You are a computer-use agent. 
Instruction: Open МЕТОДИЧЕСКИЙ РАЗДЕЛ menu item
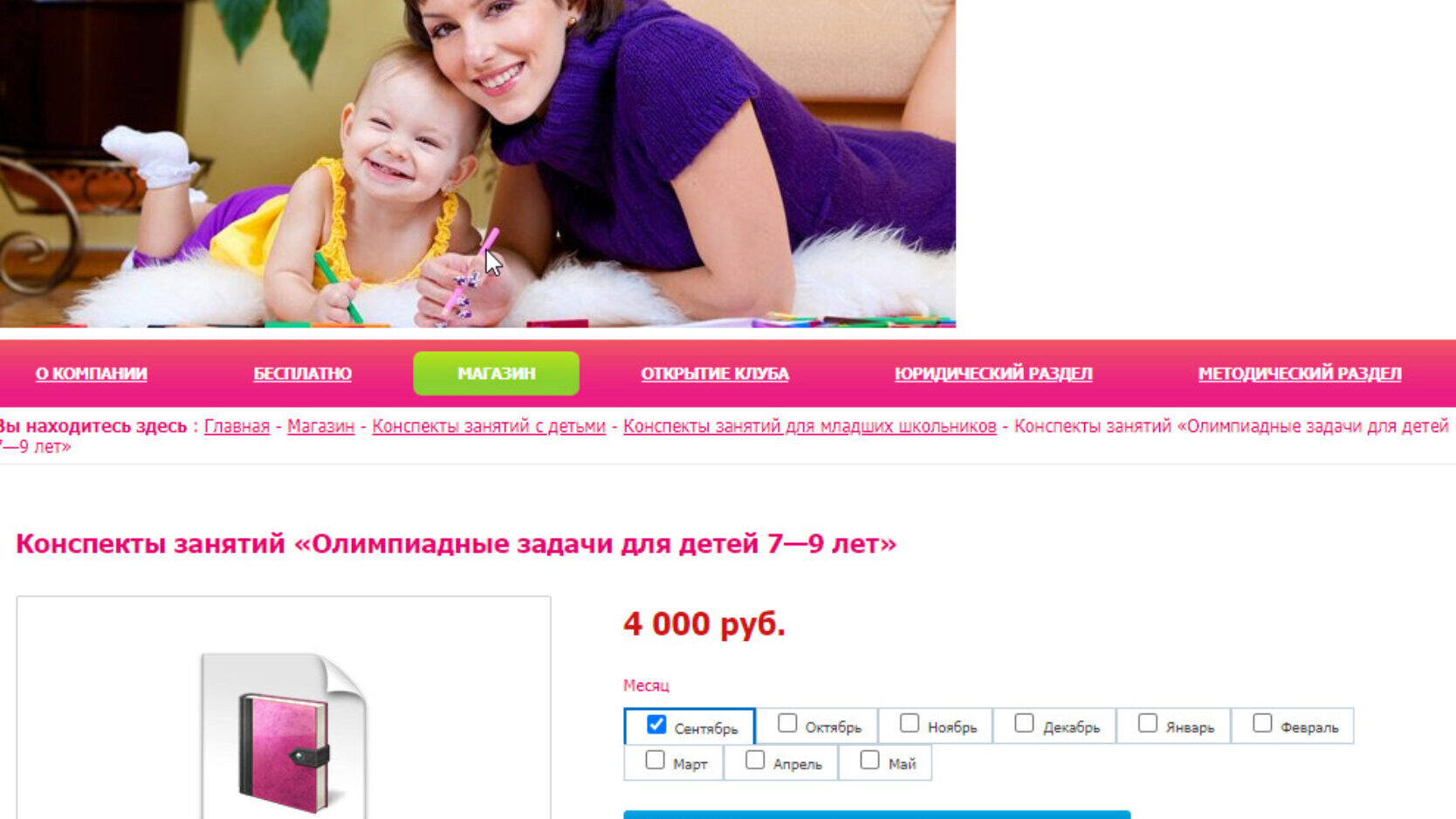pyautogui.click(x=1300, y=374)
